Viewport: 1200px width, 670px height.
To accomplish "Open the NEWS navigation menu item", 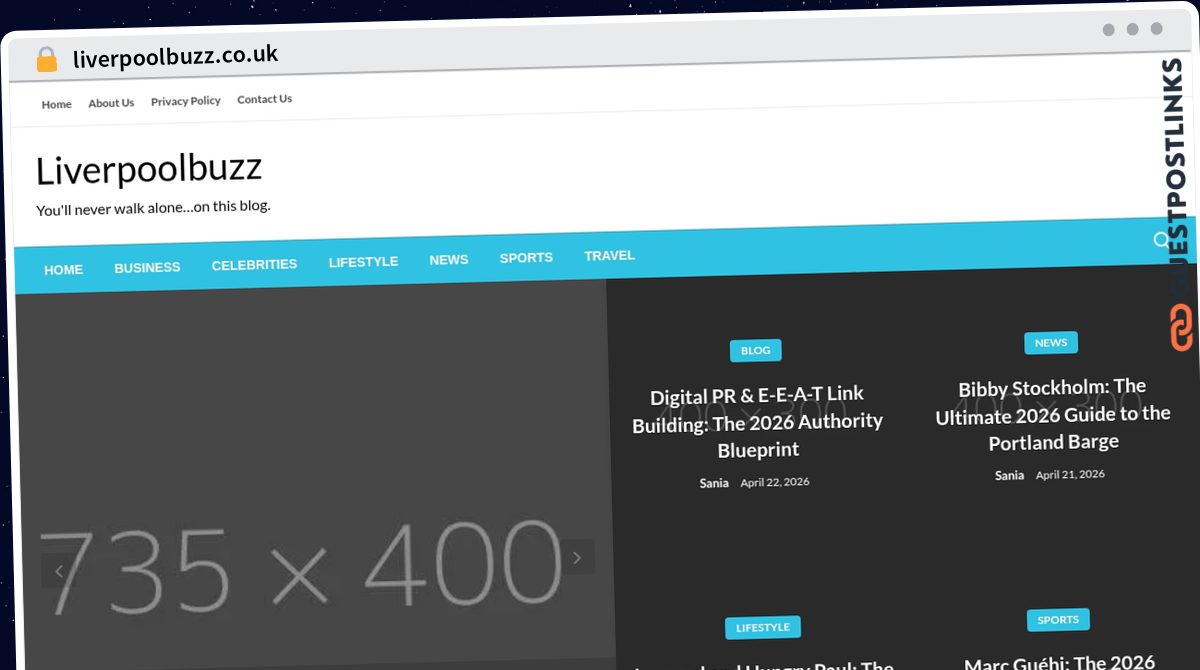I will pos(449,260).
